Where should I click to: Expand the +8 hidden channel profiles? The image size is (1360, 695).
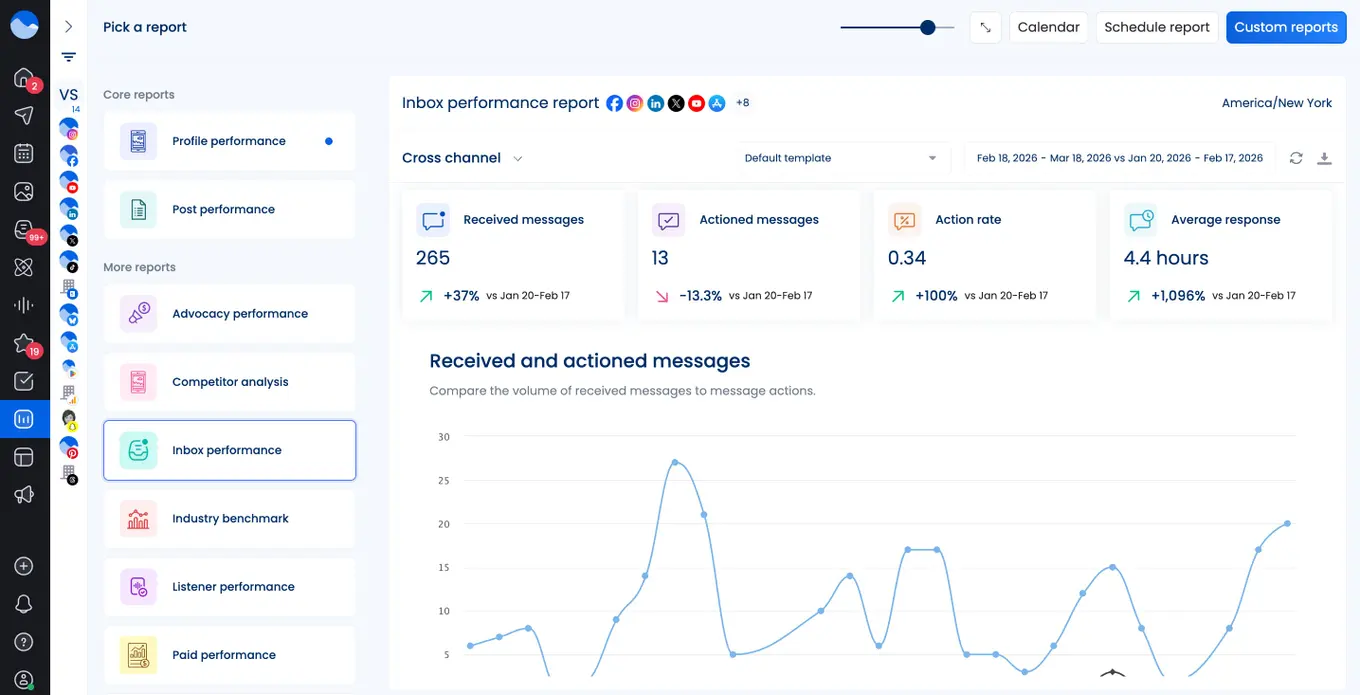pos(743,102)
